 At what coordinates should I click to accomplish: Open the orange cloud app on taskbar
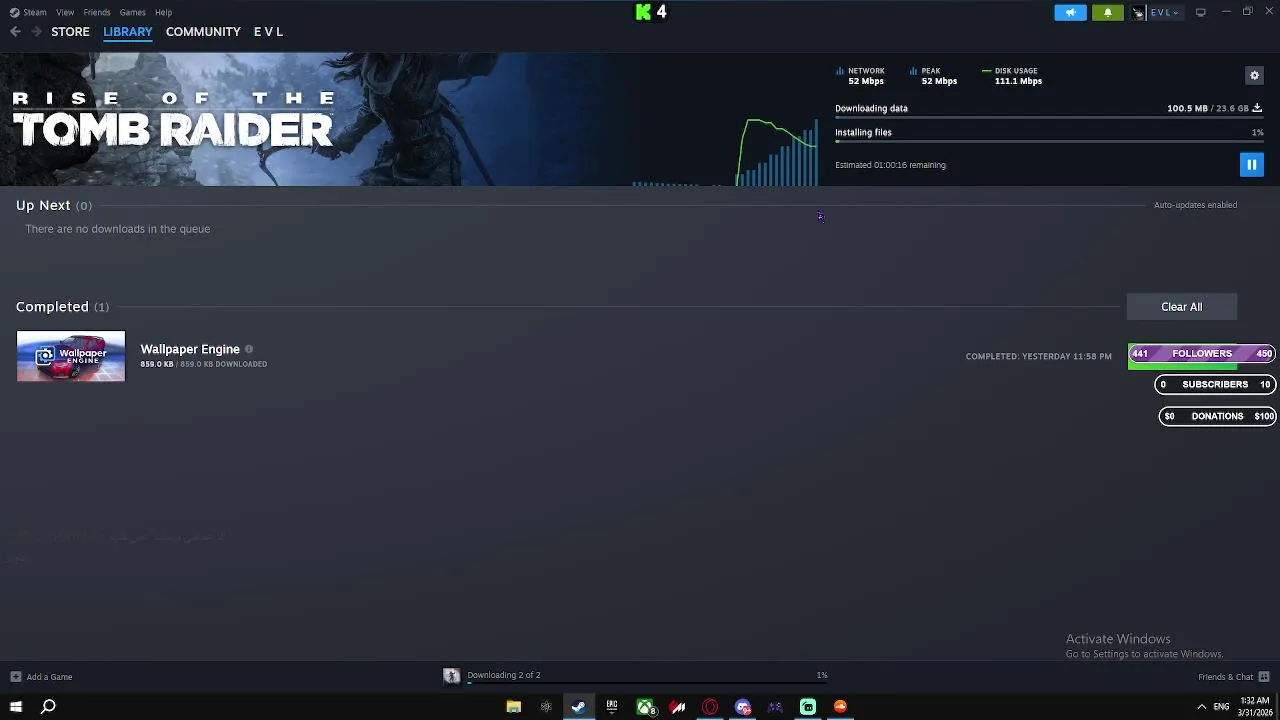(840, 707)
